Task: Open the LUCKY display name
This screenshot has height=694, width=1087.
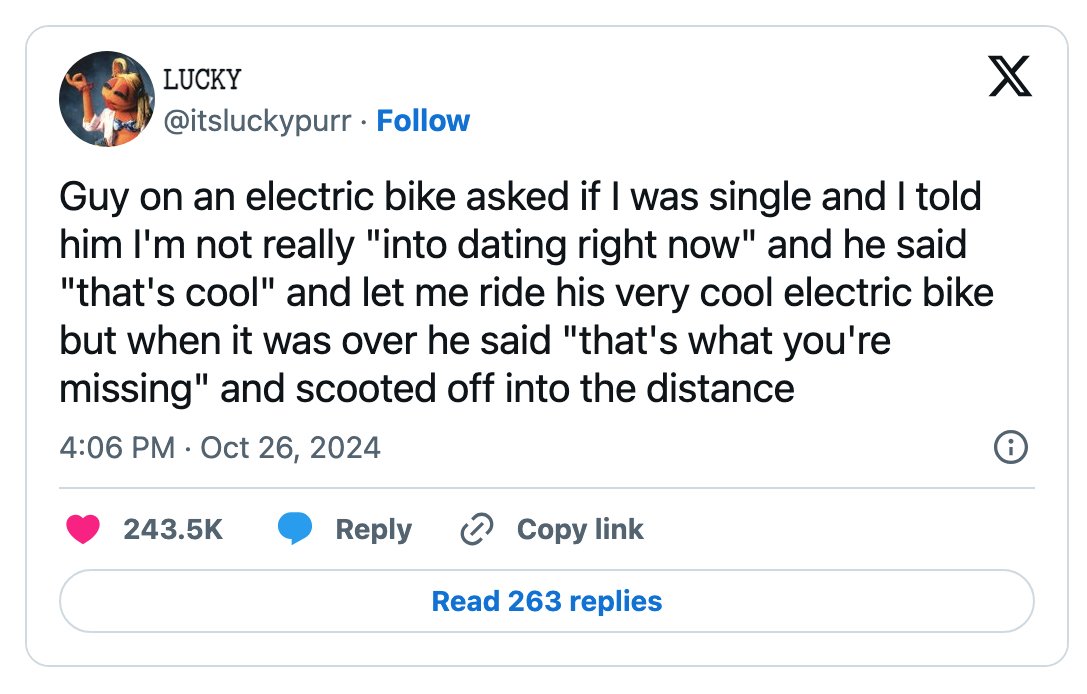Action: (x=202, y=80)
